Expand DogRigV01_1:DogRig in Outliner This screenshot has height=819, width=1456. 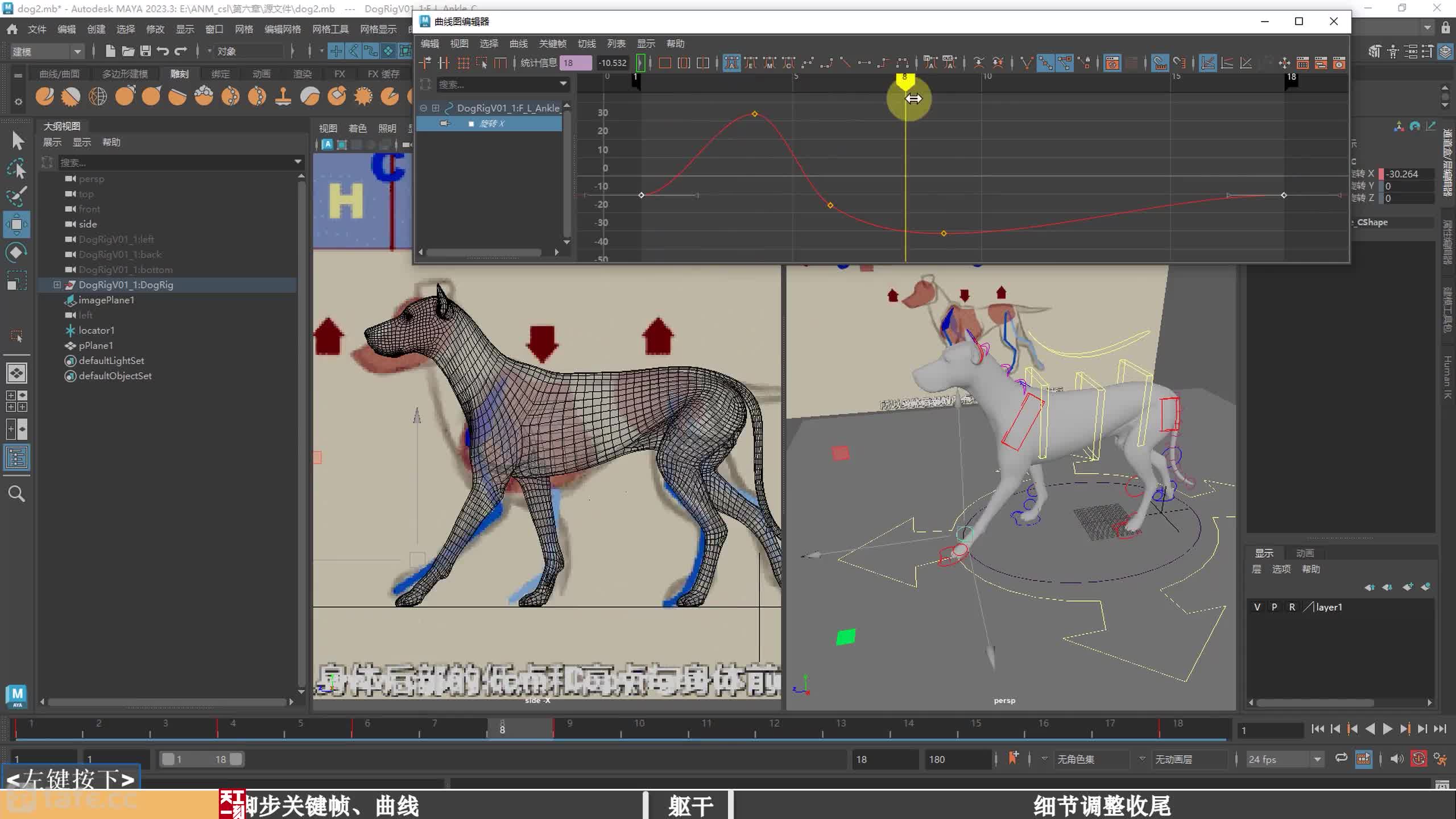(x=57, y=285)
